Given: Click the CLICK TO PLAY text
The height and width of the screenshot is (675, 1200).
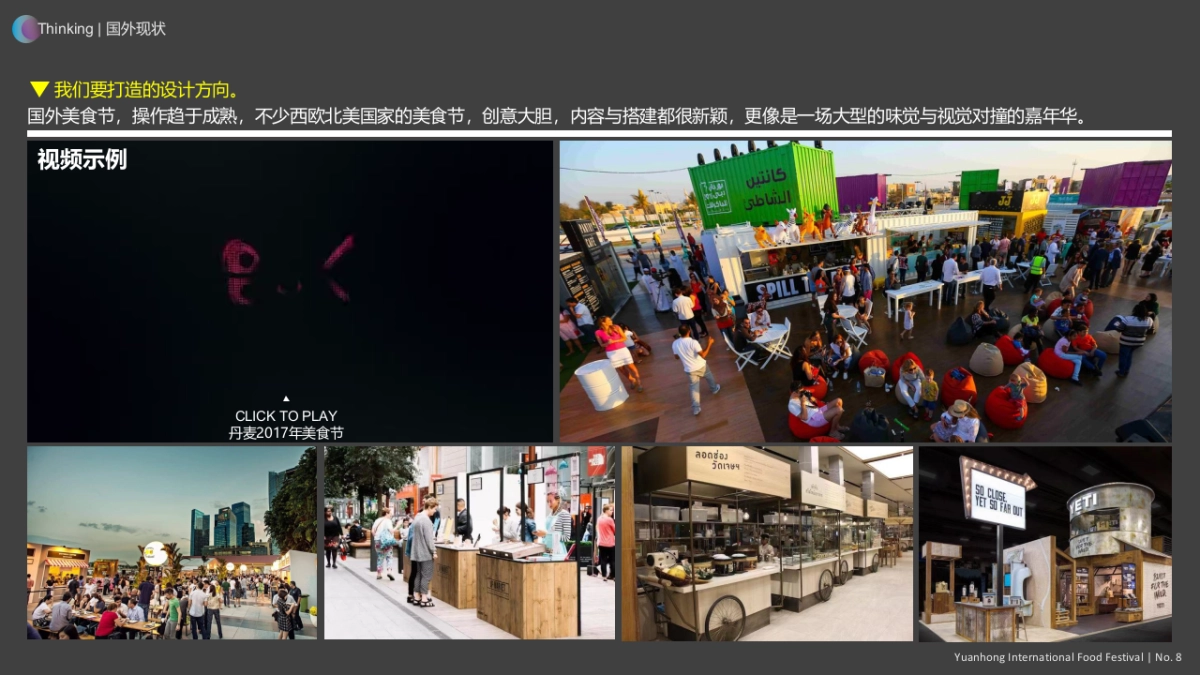Looking at the screenshot, I should (286, 416).
